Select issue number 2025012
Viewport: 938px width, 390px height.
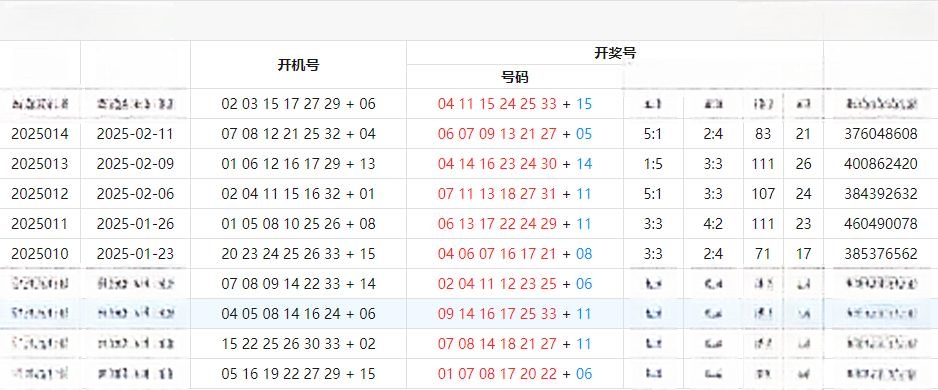tap(40, 194)
